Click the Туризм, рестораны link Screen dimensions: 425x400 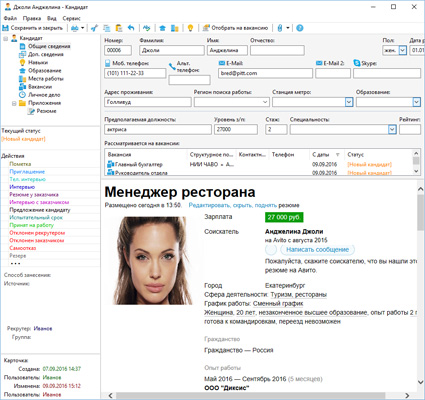click(298, 295)
